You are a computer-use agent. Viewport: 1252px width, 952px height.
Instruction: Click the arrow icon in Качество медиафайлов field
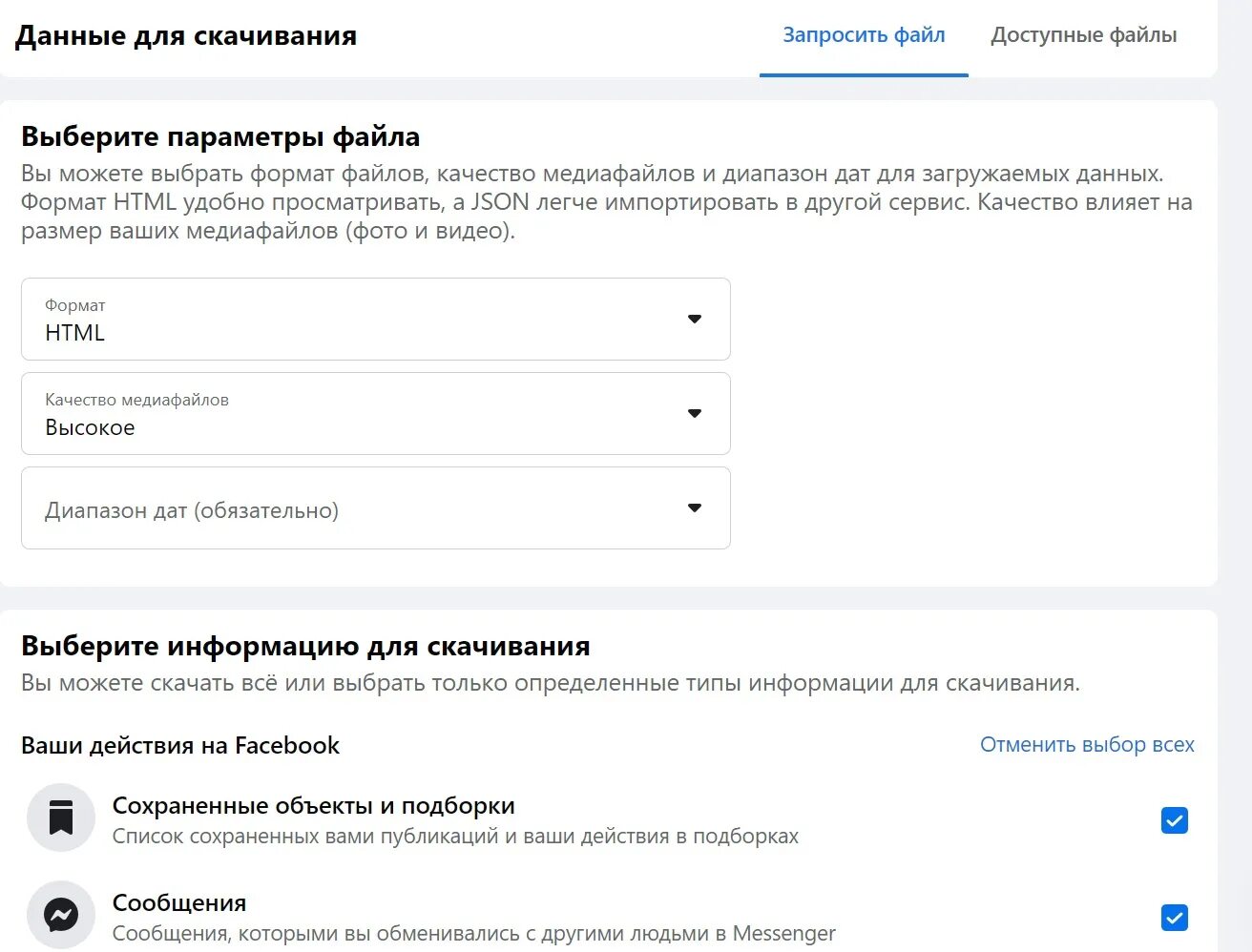coord(695,413)
